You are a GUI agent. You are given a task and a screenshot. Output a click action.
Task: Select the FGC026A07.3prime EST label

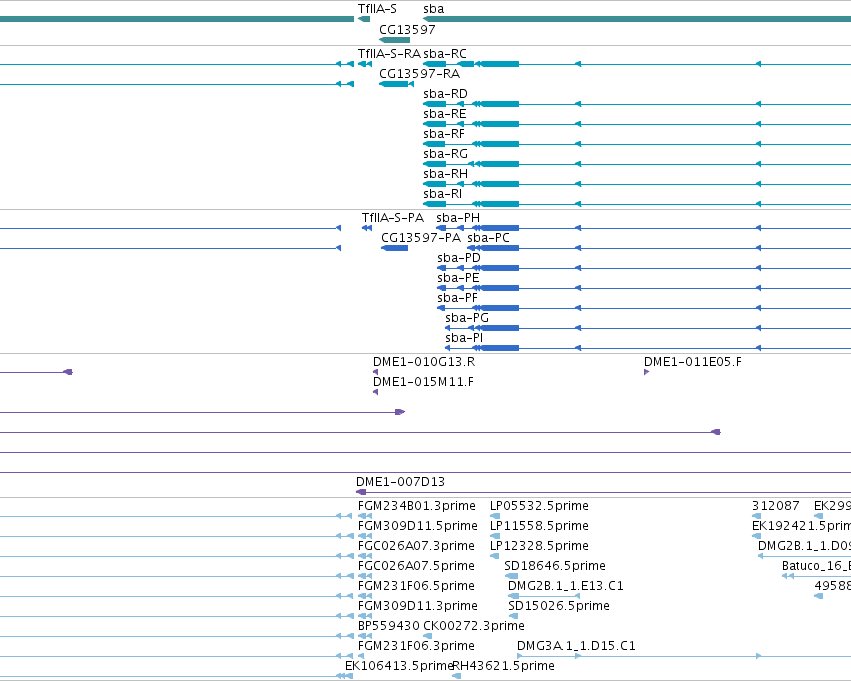click(416, 546)
